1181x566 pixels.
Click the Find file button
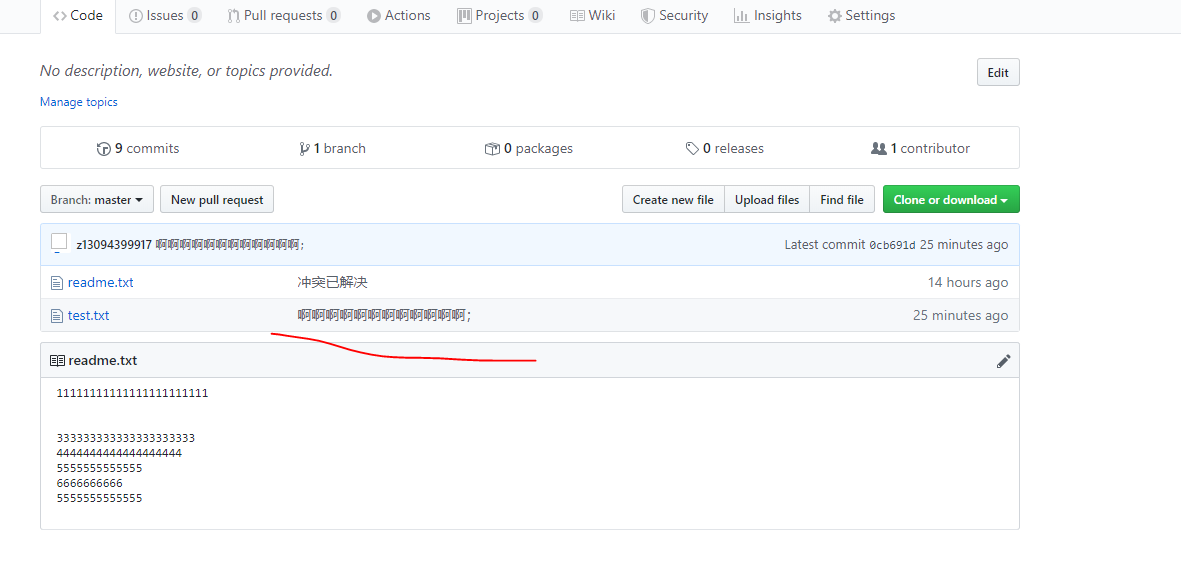pos(842,200)
